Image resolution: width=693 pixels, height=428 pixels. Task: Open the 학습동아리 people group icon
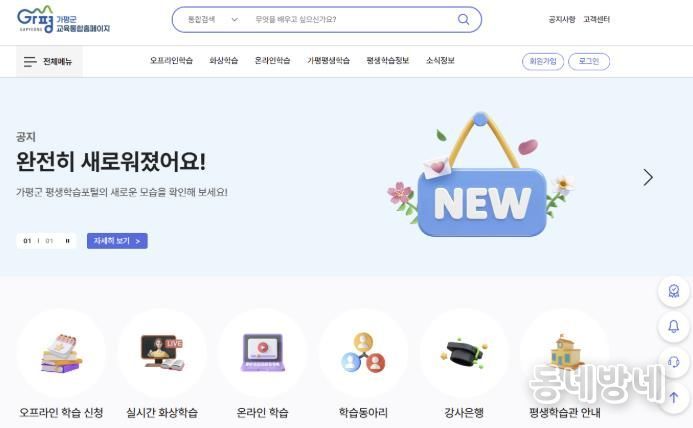pos(363,352)
